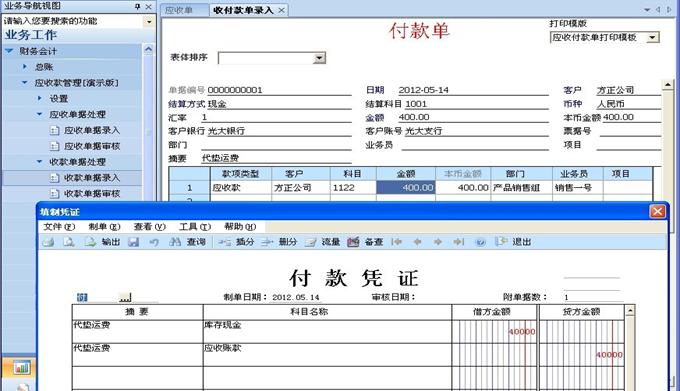
Task: Open the 表体排序 dropdown
Action: (319, 58)
